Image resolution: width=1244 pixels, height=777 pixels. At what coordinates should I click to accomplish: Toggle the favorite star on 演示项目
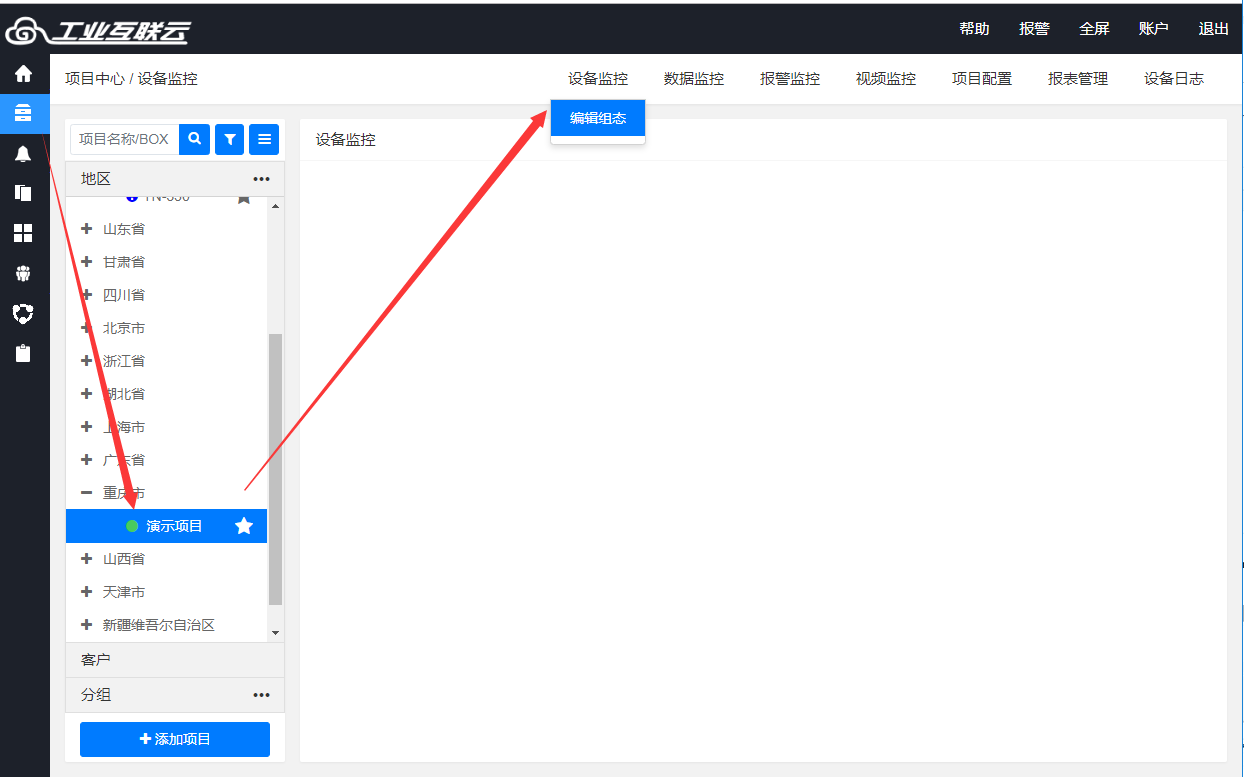[244, 526]
